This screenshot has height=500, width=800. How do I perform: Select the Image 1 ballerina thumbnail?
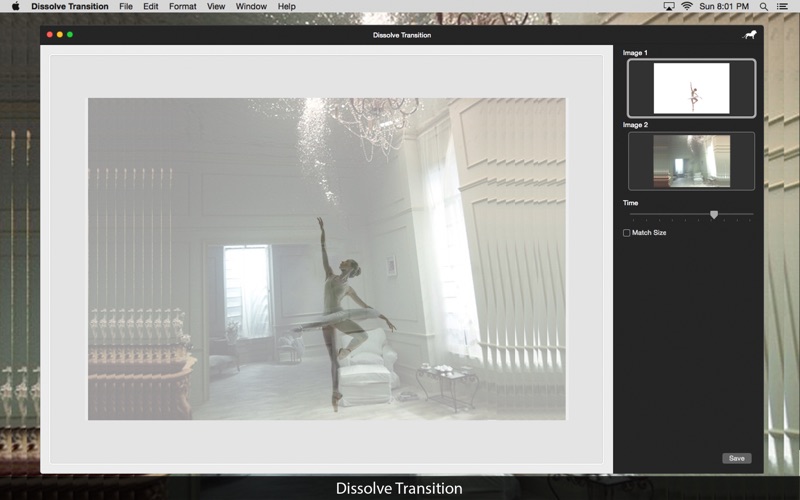[x=691, y=88]
